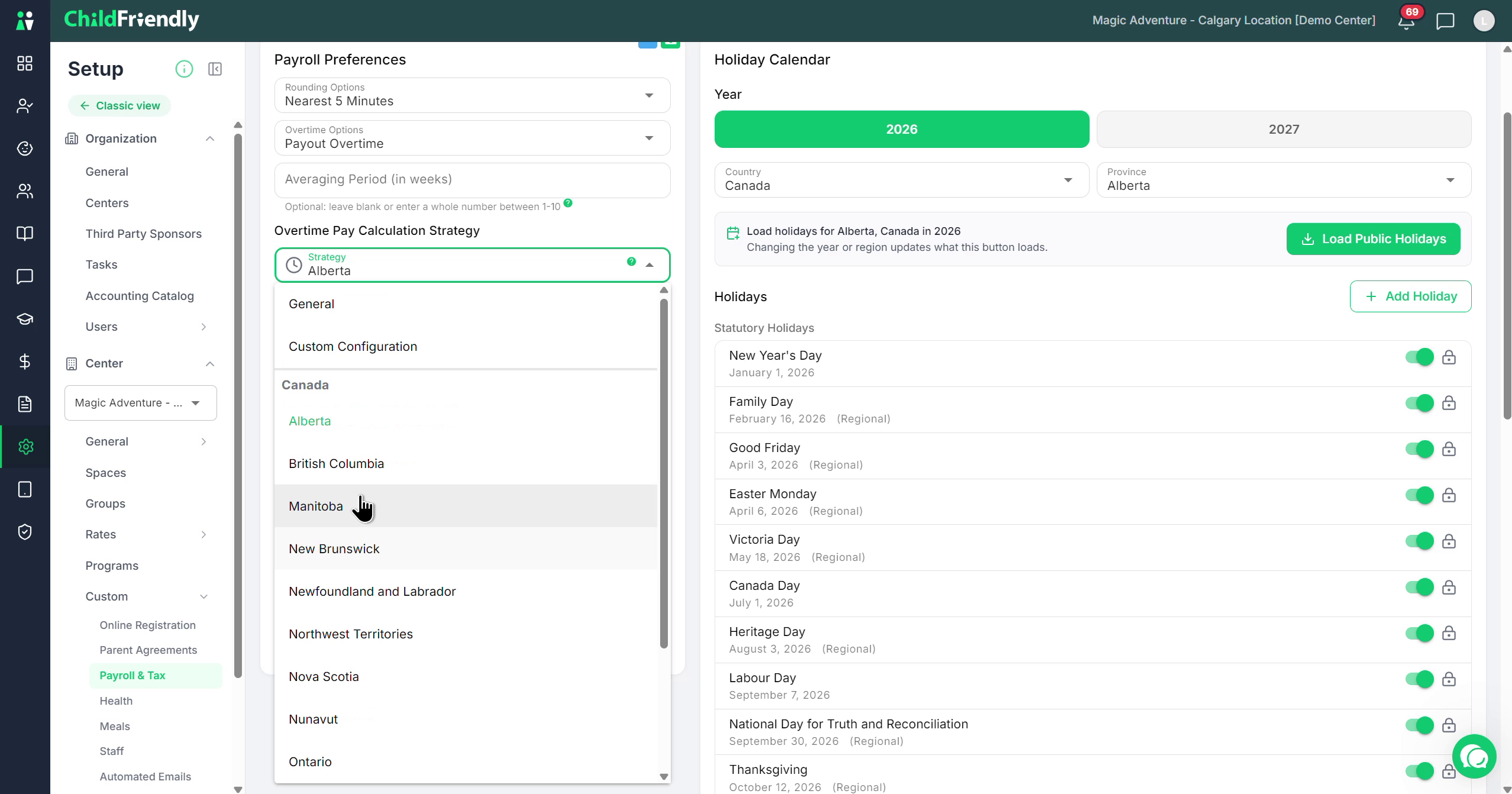1512x794 pixels.
Task: Open the Province dropdown showing Alberta
Action: [1284, 180]
